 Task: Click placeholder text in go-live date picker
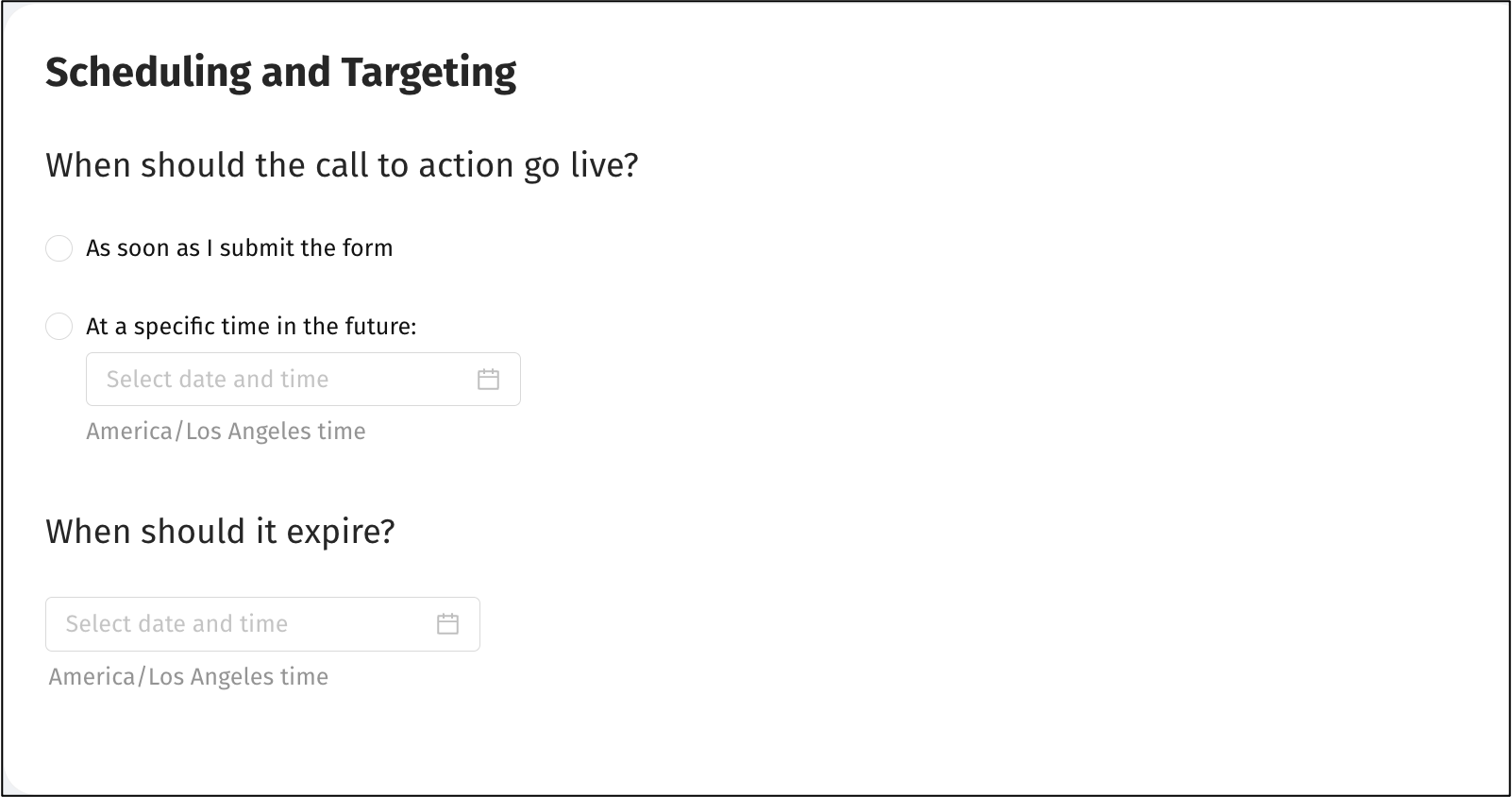point(217,380)
